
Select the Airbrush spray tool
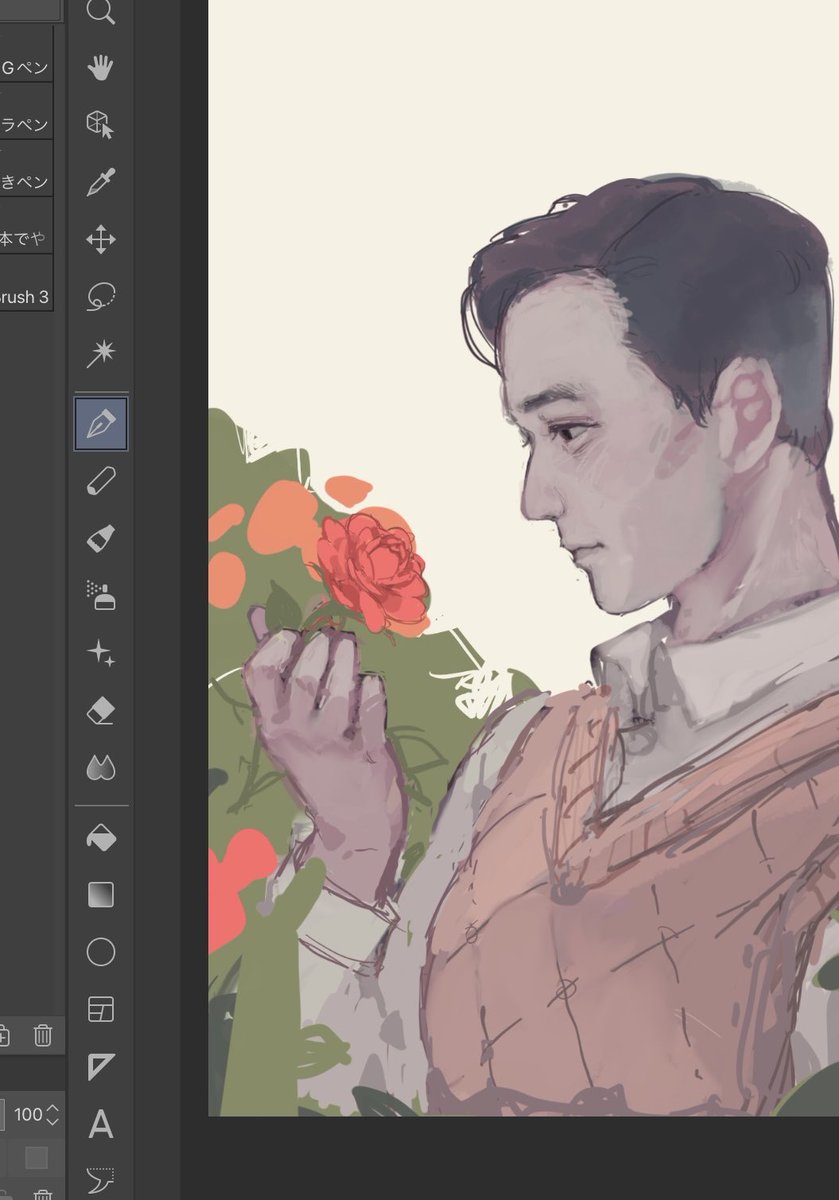(101, 596)
